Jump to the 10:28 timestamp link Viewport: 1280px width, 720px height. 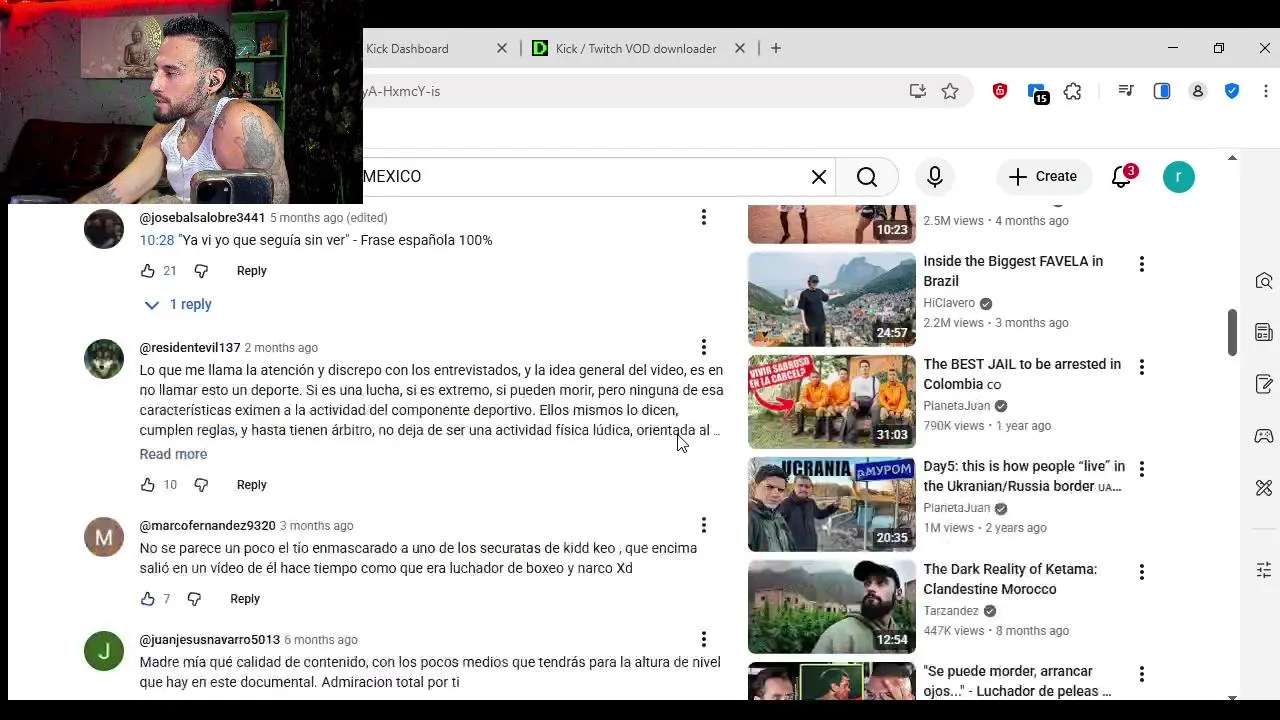pos(157,240)
